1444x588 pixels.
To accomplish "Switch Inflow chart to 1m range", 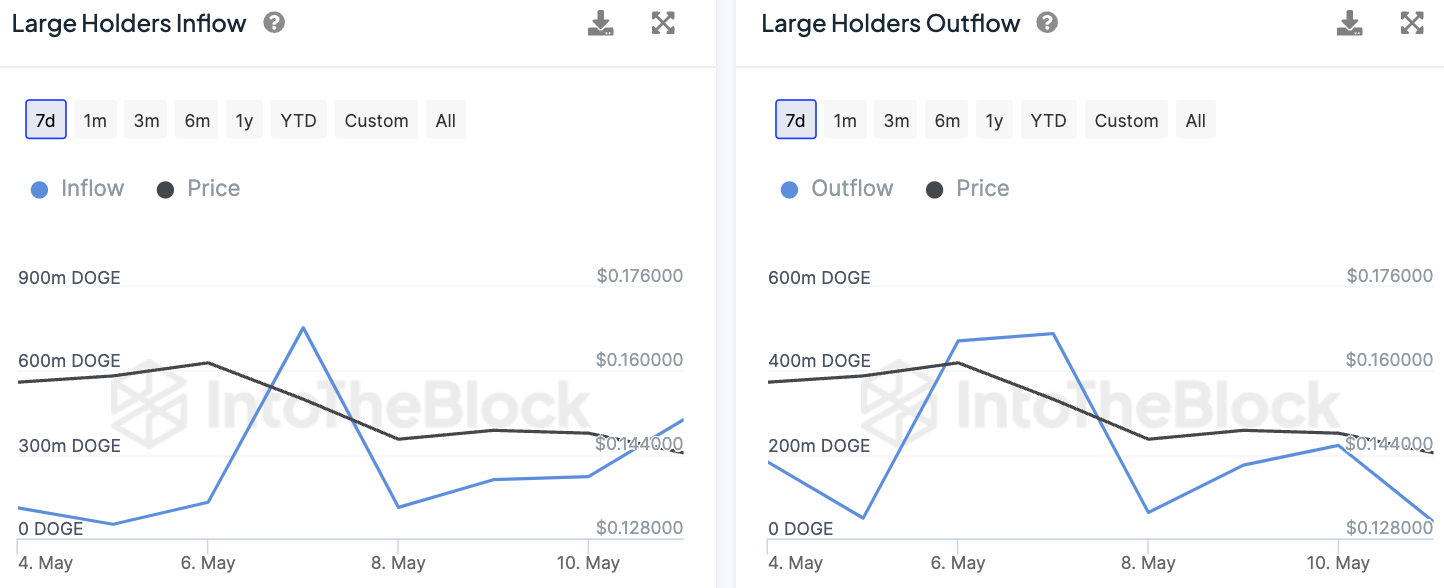I will [95, 120].
